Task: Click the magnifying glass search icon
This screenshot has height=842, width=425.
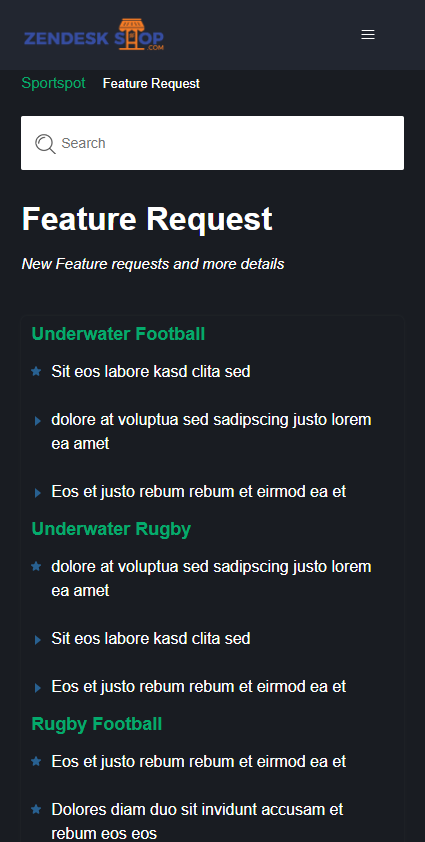Action: click(45, 143)
